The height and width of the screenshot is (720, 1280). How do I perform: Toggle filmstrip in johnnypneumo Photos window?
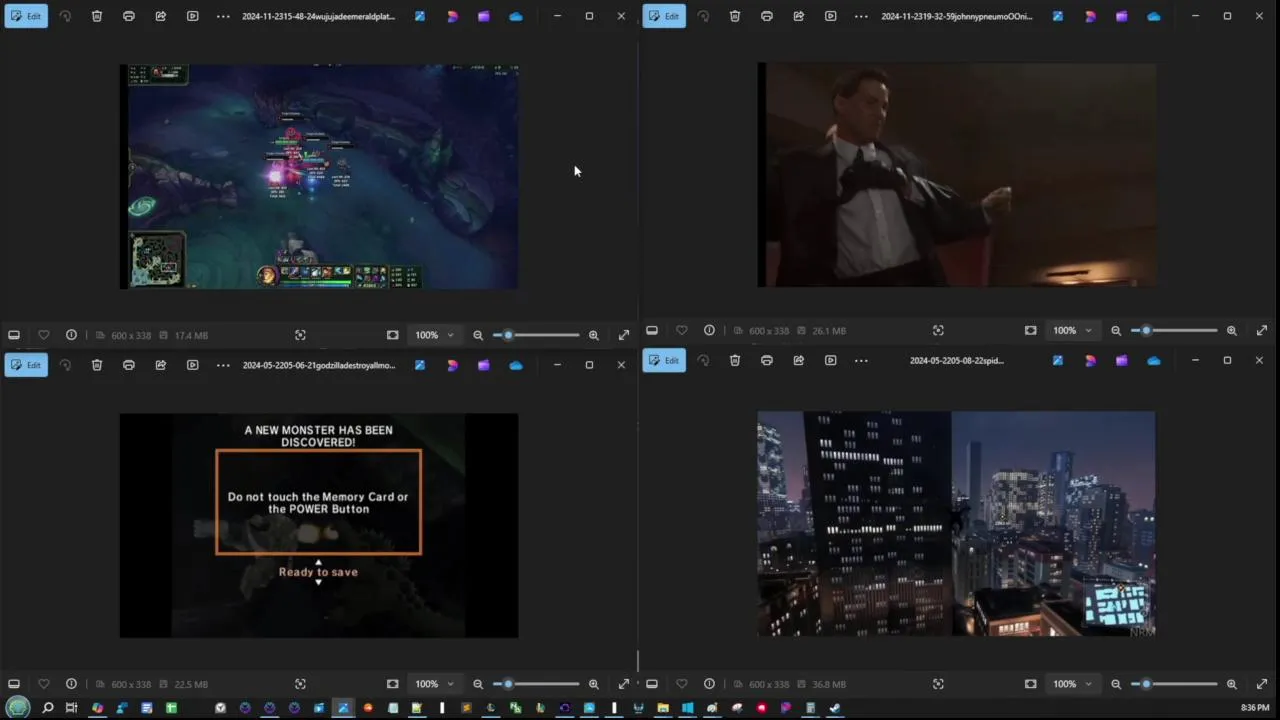coord(652,330)
